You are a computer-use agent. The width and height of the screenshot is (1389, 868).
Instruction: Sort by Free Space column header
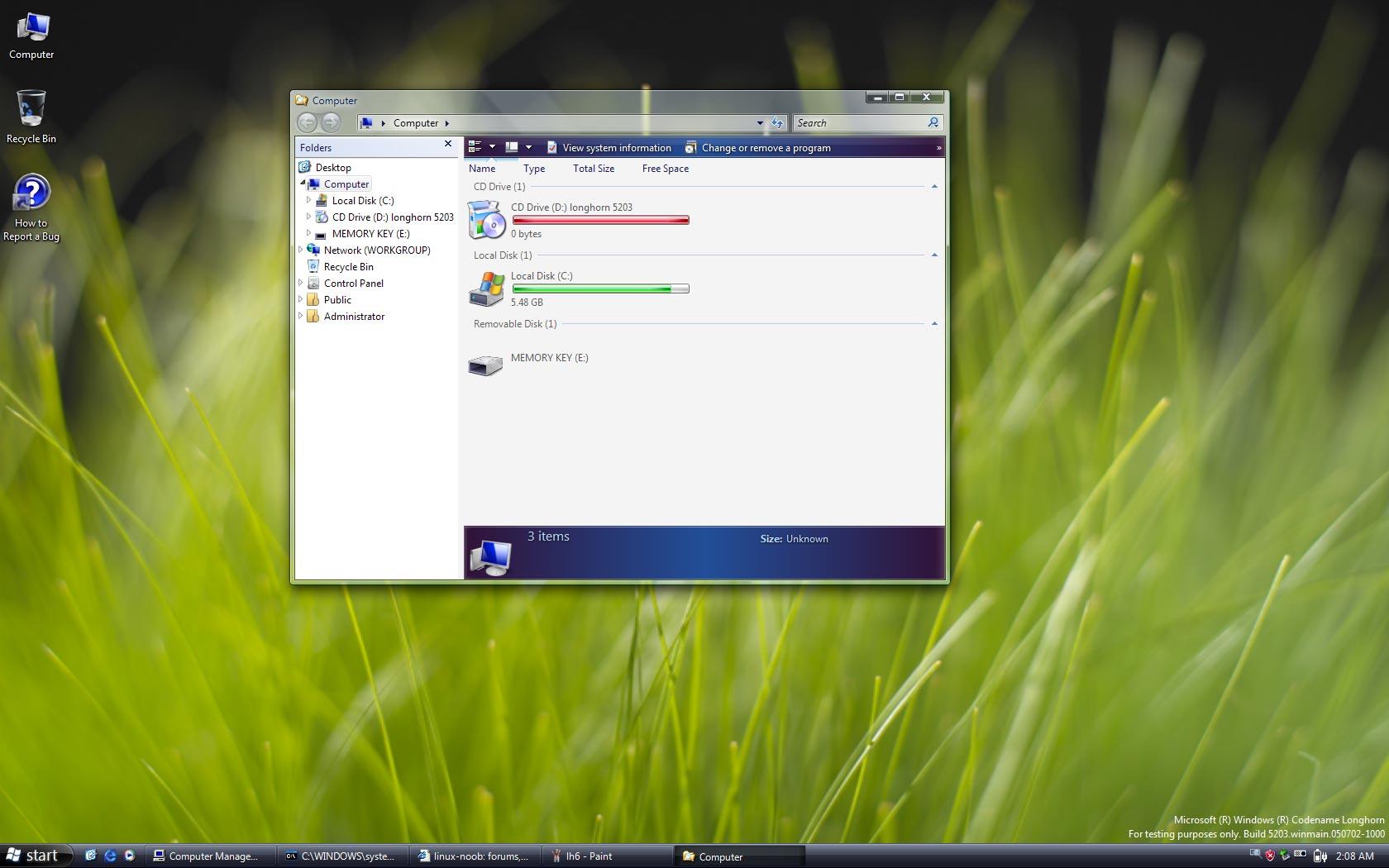(x=666, y=169)
